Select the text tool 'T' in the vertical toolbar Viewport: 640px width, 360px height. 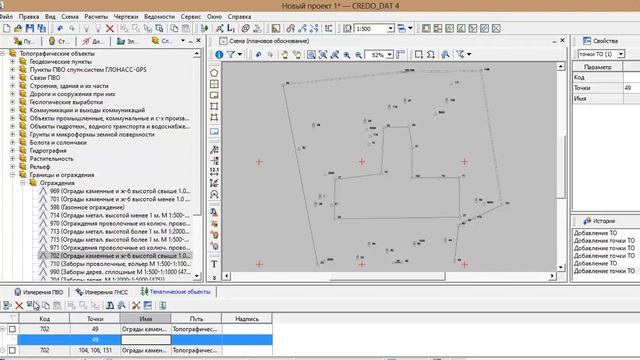pyautogui.click(x=214, y=264)
